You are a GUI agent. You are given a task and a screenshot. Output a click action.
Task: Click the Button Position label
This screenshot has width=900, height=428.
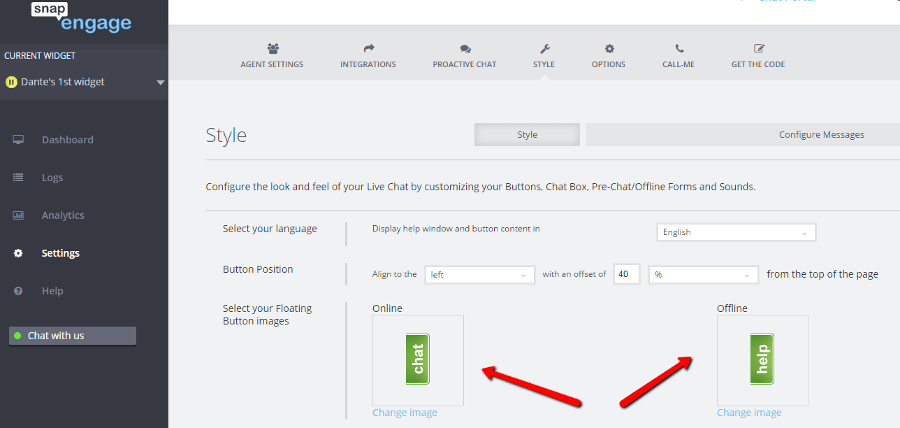click(x=258, y=269)
